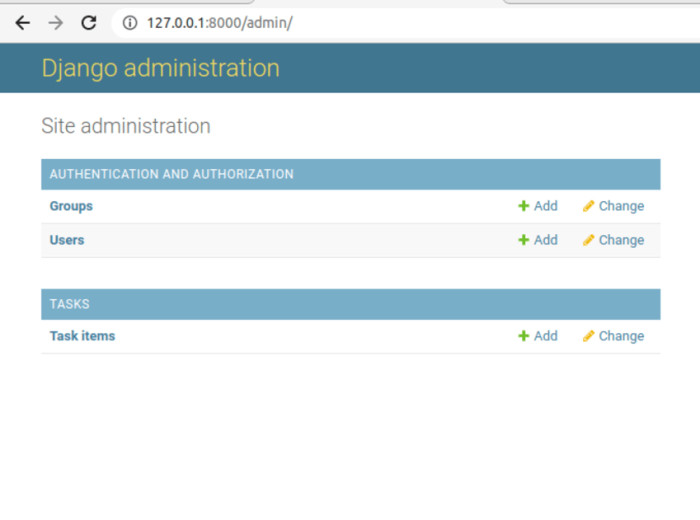Open the Tasks app section header
This screenshot has width=700, height=520.
click(x=70, y=304)
